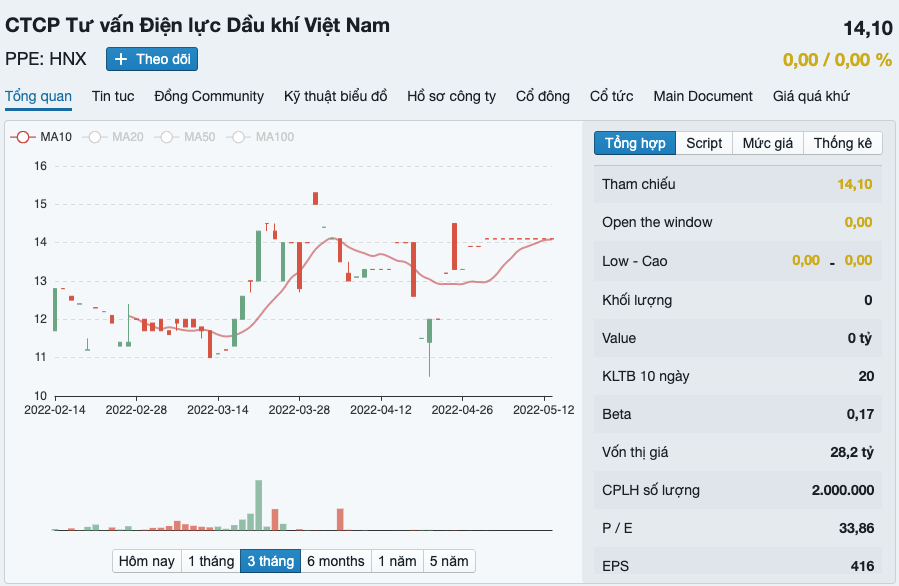Open the Thống kê panel tab
Image resolution: width=899 pixels, height=586 pixels.
pyautogui.click(x=842, y=143)
